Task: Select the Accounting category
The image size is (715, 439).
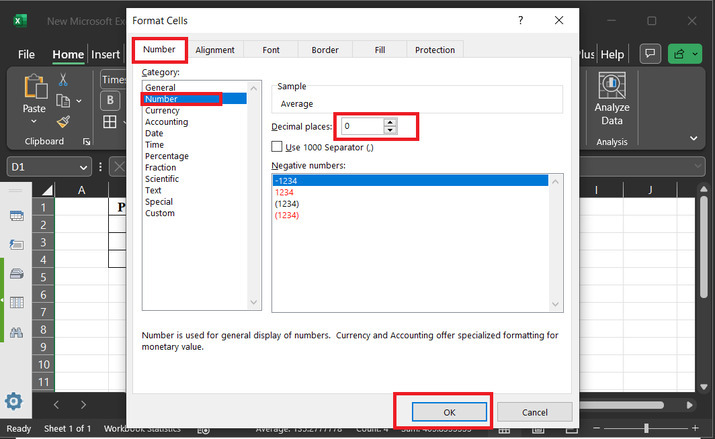Action: point(166,122)
